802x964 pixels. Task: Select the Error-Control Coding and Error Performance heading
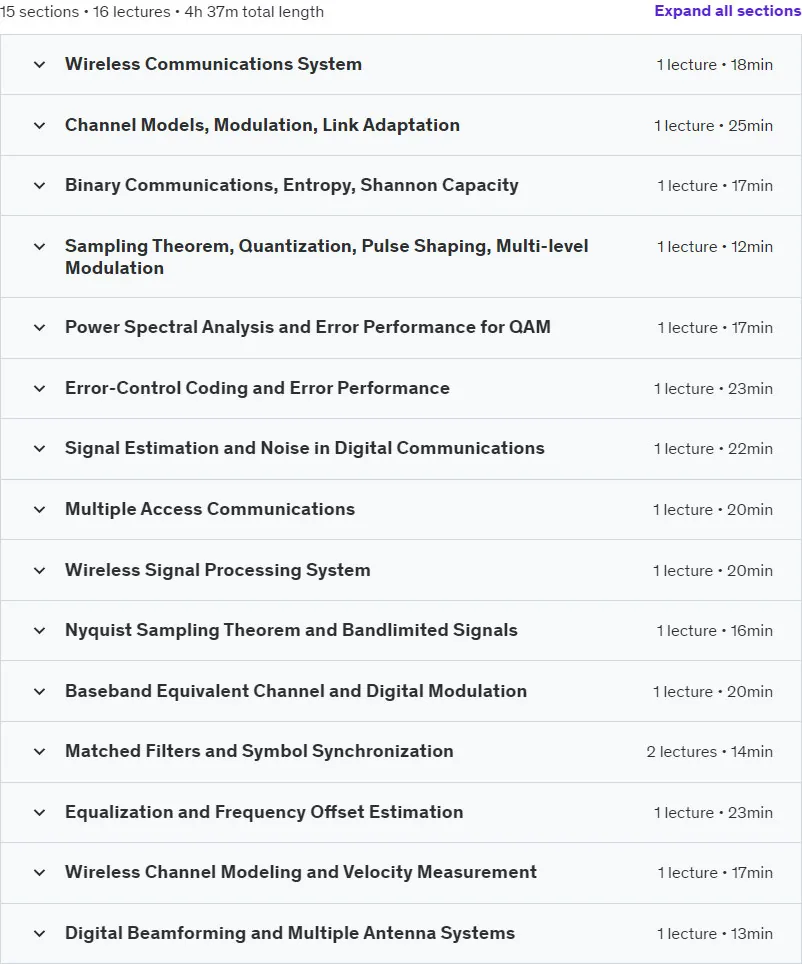click(x=257, y=389)
